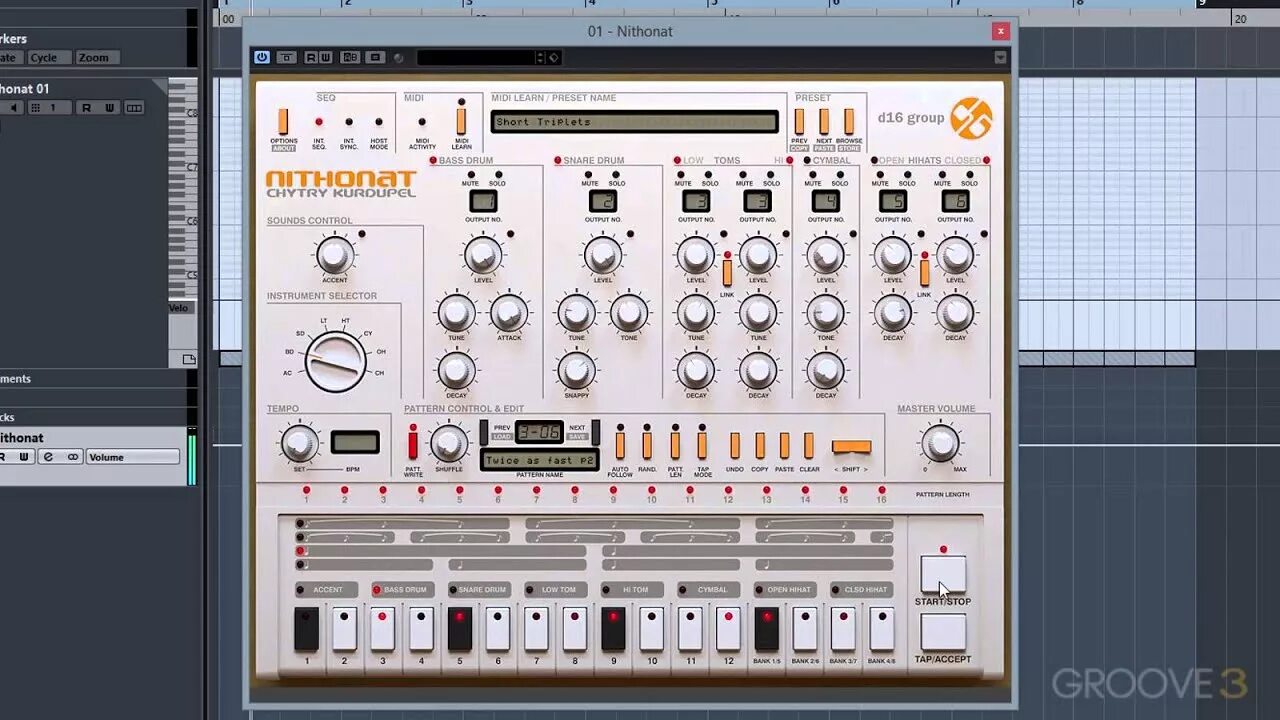Viewport: 1280px width, 720px height.
Task: Click the pattern NEXT/SAVE button
Action: (595, 432)
